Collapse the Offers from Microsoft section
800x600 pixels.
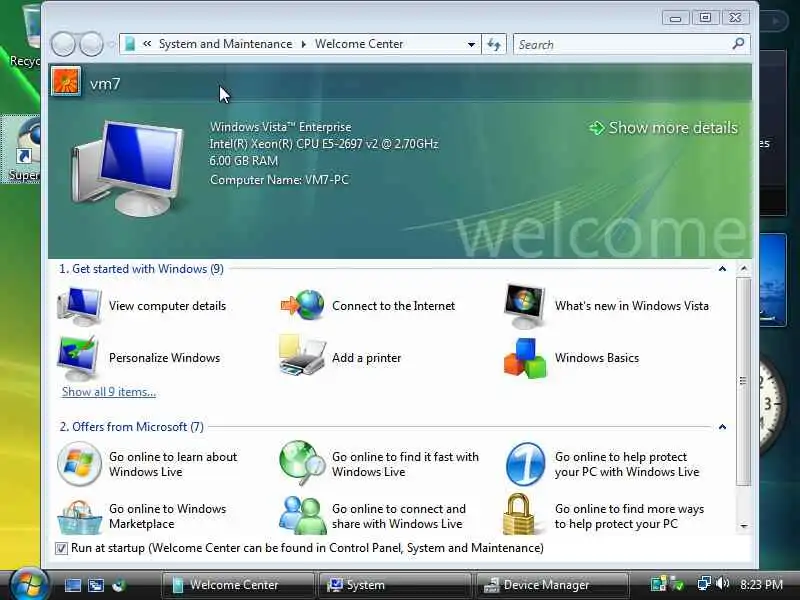tap(722, 427)
